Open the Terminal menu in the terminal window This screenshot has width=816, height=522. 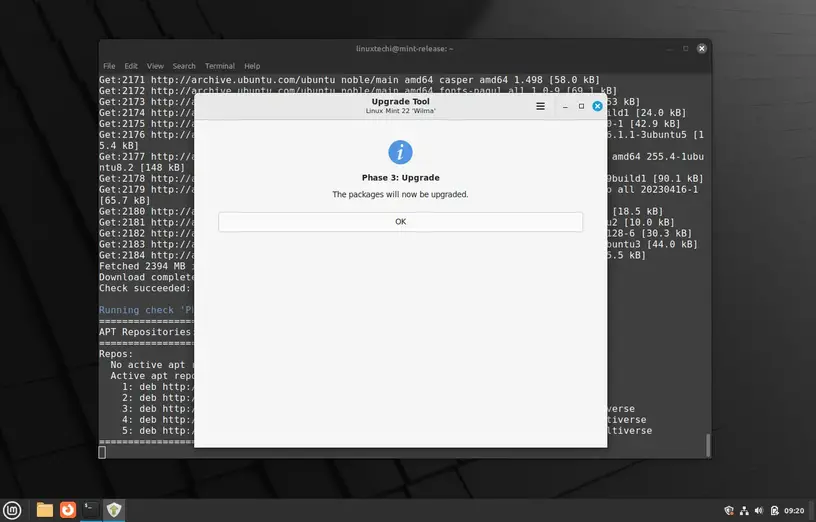point(220,66)
